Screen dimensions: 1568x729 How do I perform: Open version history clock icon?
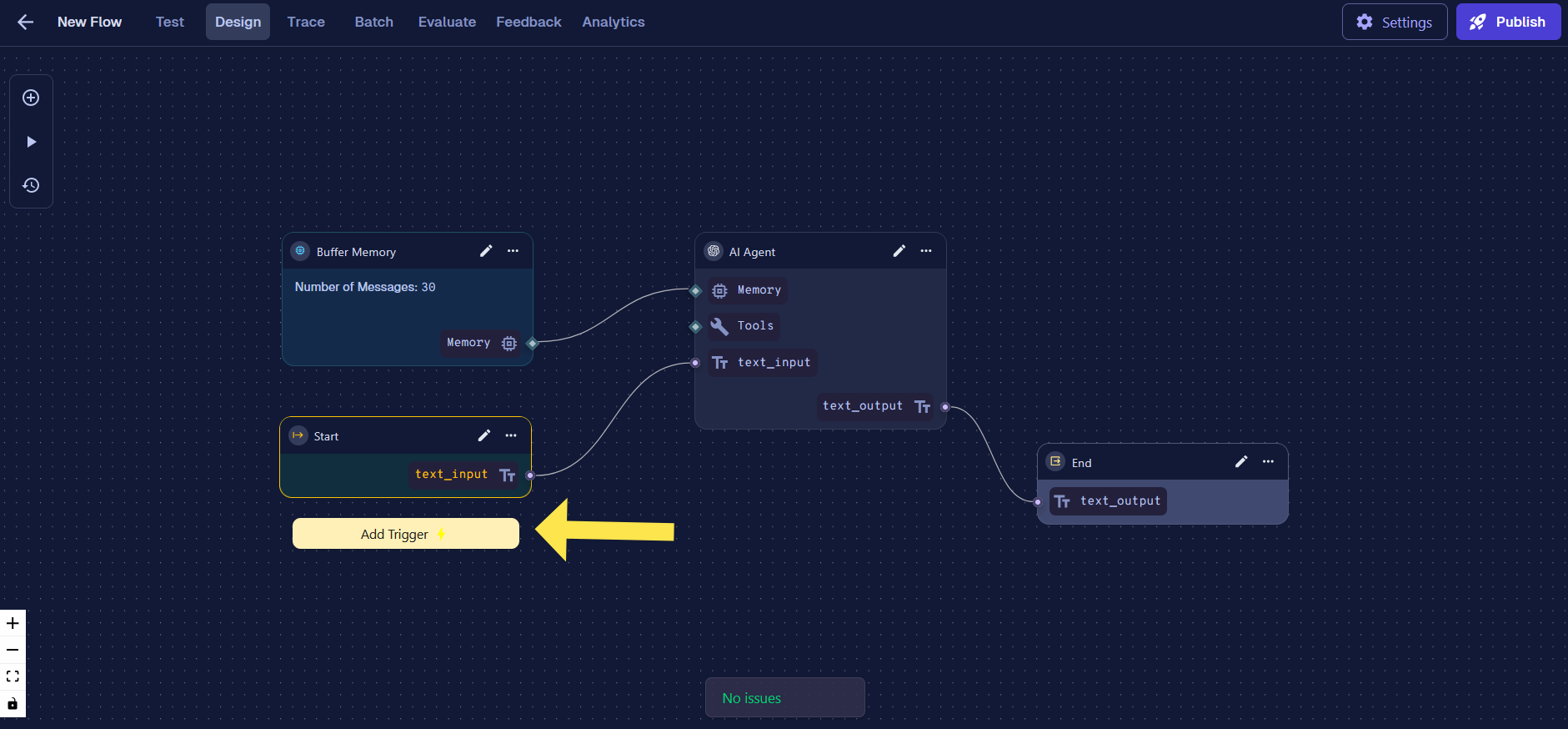click(x=31, y=185)
